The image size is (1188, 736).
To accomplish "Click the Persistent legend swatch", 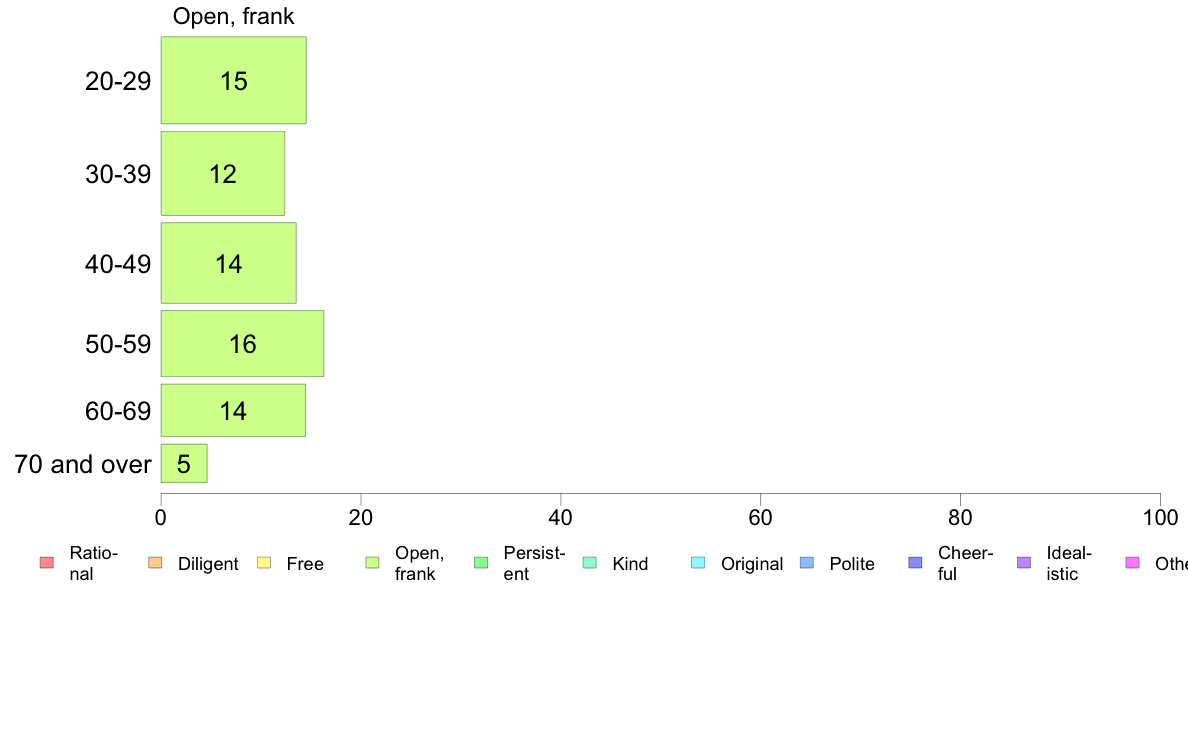I will point(481,562).
